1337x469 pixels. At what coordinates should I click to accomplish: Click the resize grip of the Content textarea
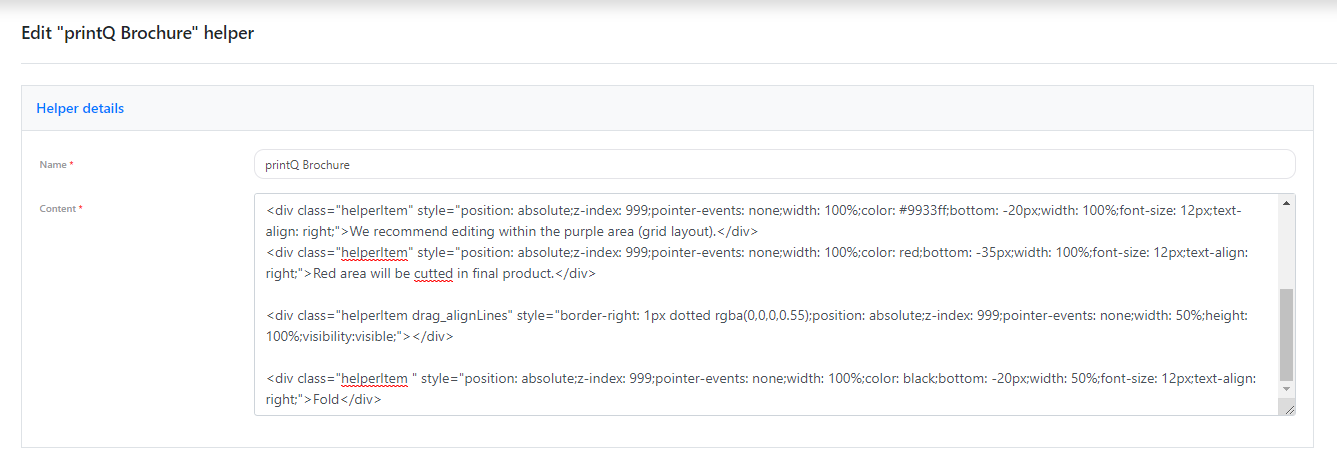click(1287, 407)
